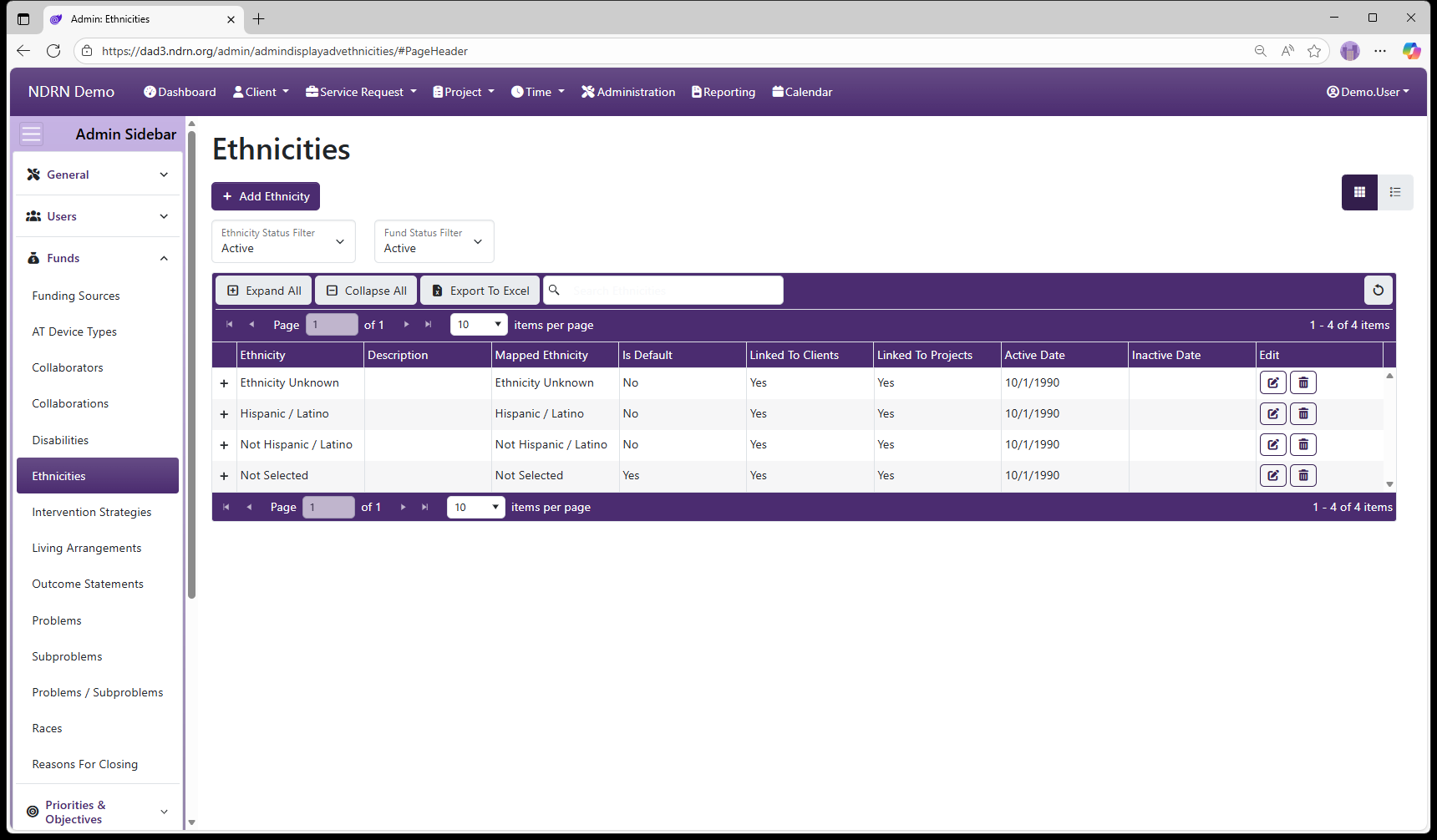Viewport: 1437px width, 840px height.
Task: Open the Fund Status Filter dropdown
Action: (434, 241)
